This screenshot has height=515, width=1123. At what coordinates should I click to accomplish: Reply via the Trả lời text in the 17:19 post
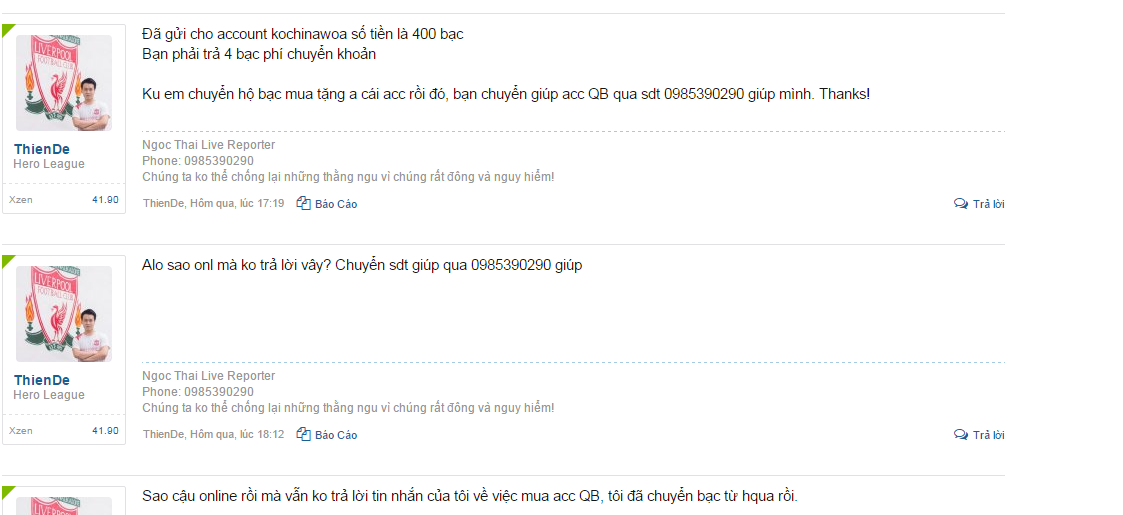point(988,204)
